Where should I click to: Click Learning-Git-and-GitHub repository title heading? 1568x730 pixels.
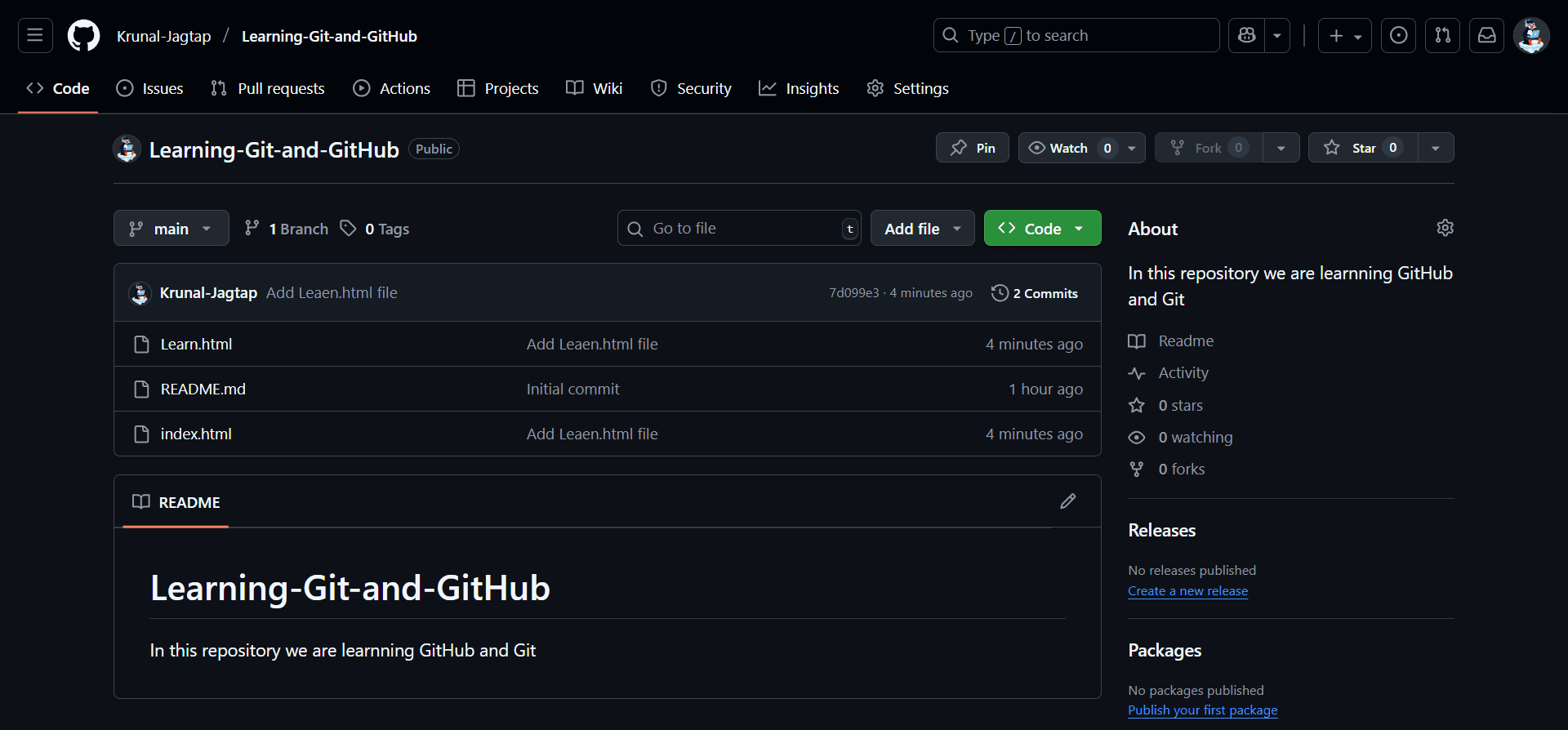click(x=274, y=149)
